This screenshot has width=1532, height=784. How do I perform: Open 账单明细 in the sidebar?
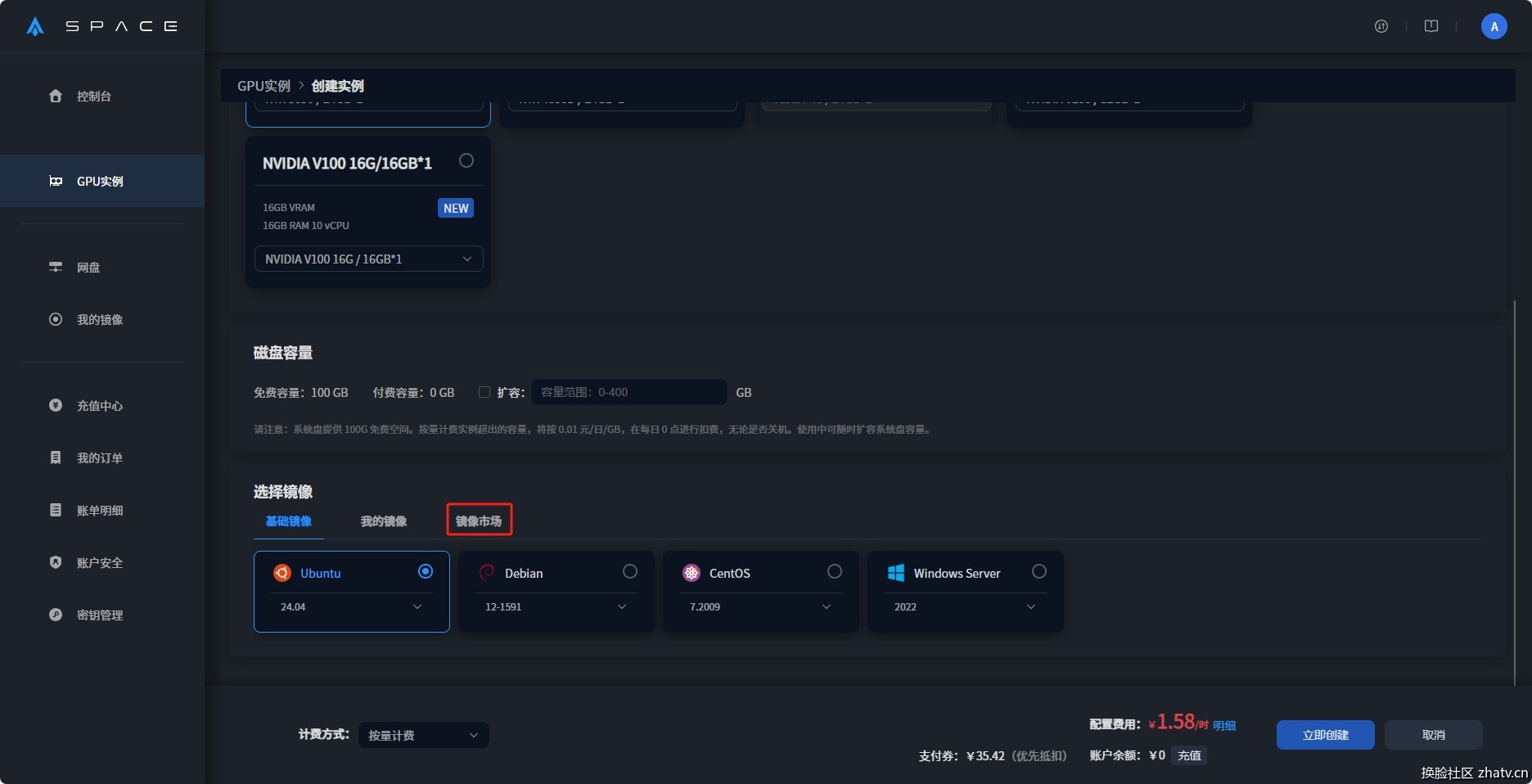[x=100, y=510]
